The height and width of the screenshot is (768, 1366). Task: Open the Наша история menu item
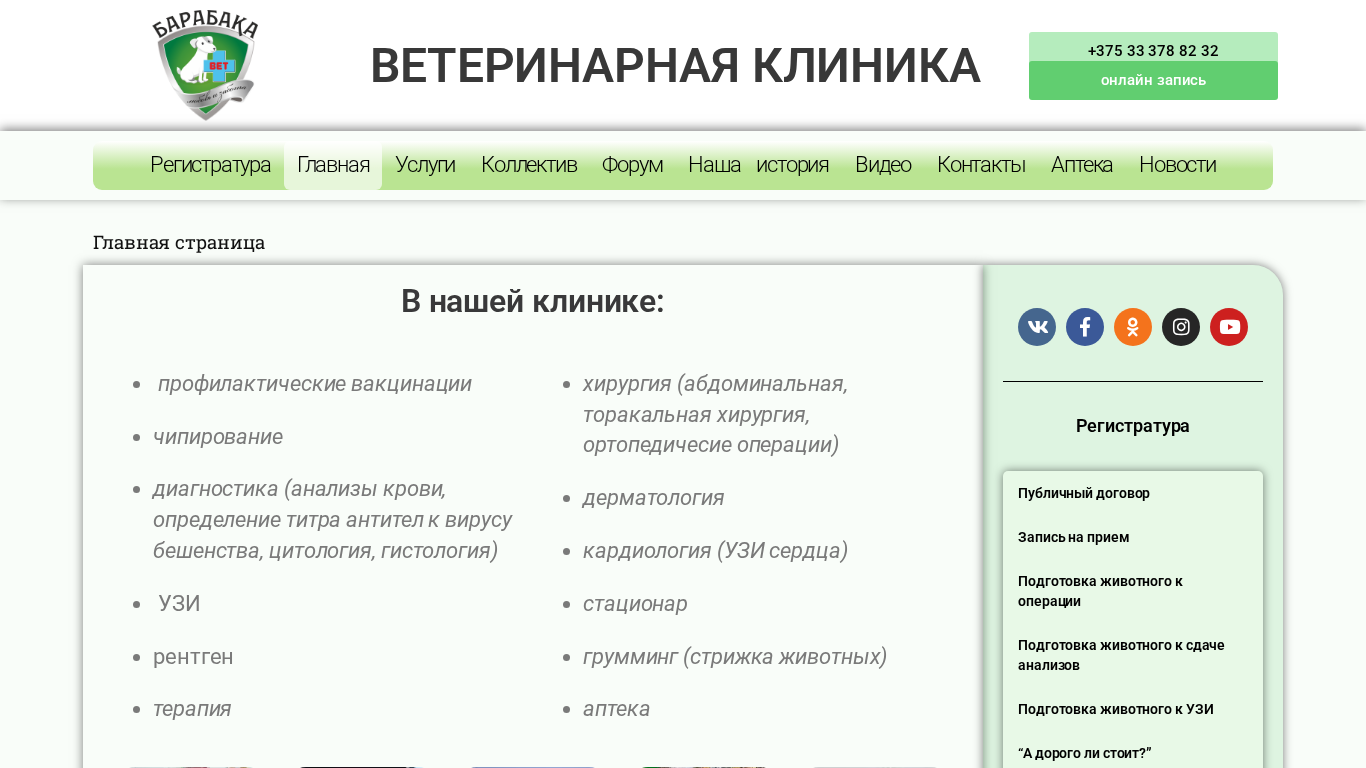coord(758,165)
